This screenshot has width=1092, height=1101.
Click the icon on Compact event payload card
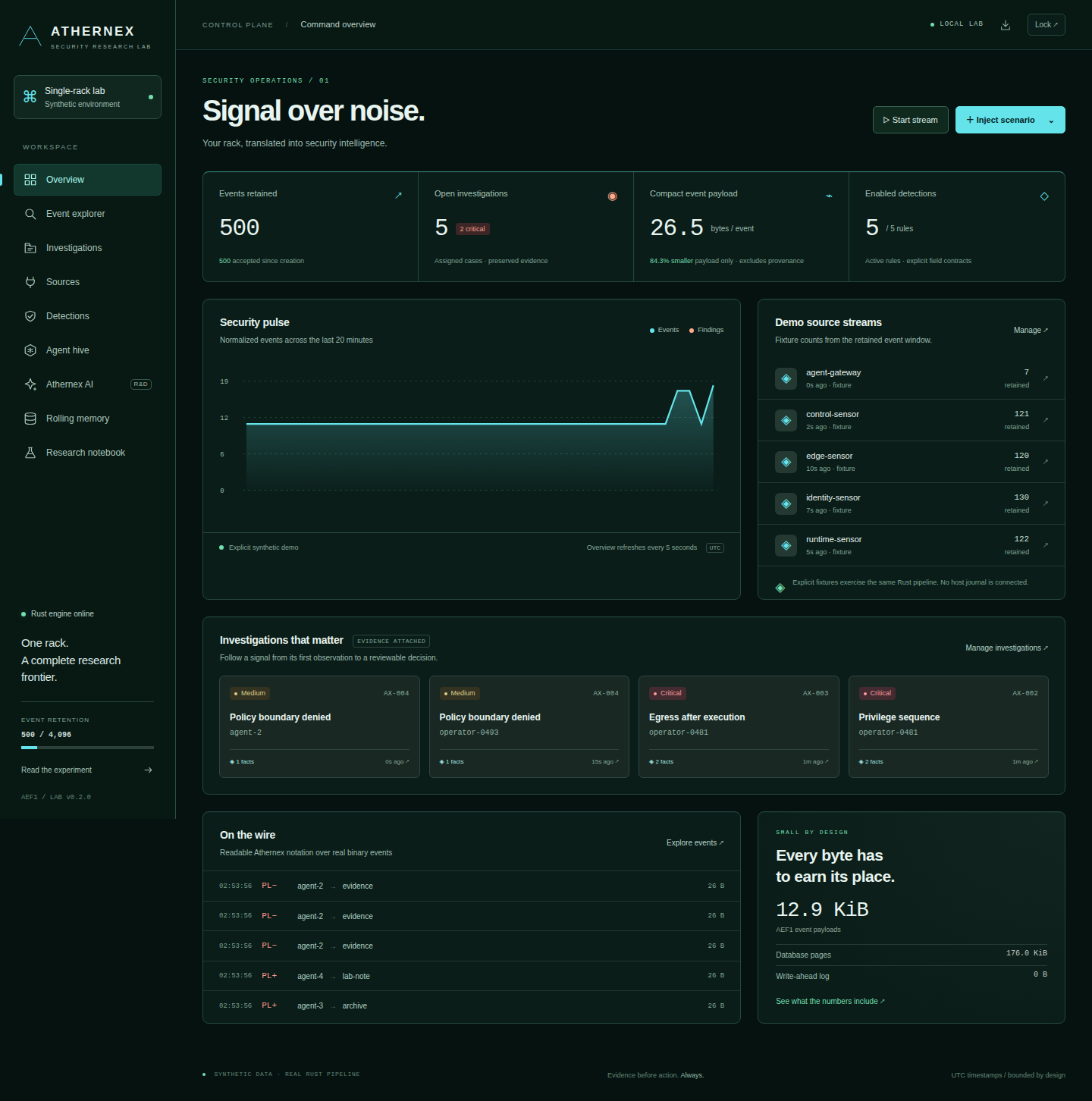(829, 196)
